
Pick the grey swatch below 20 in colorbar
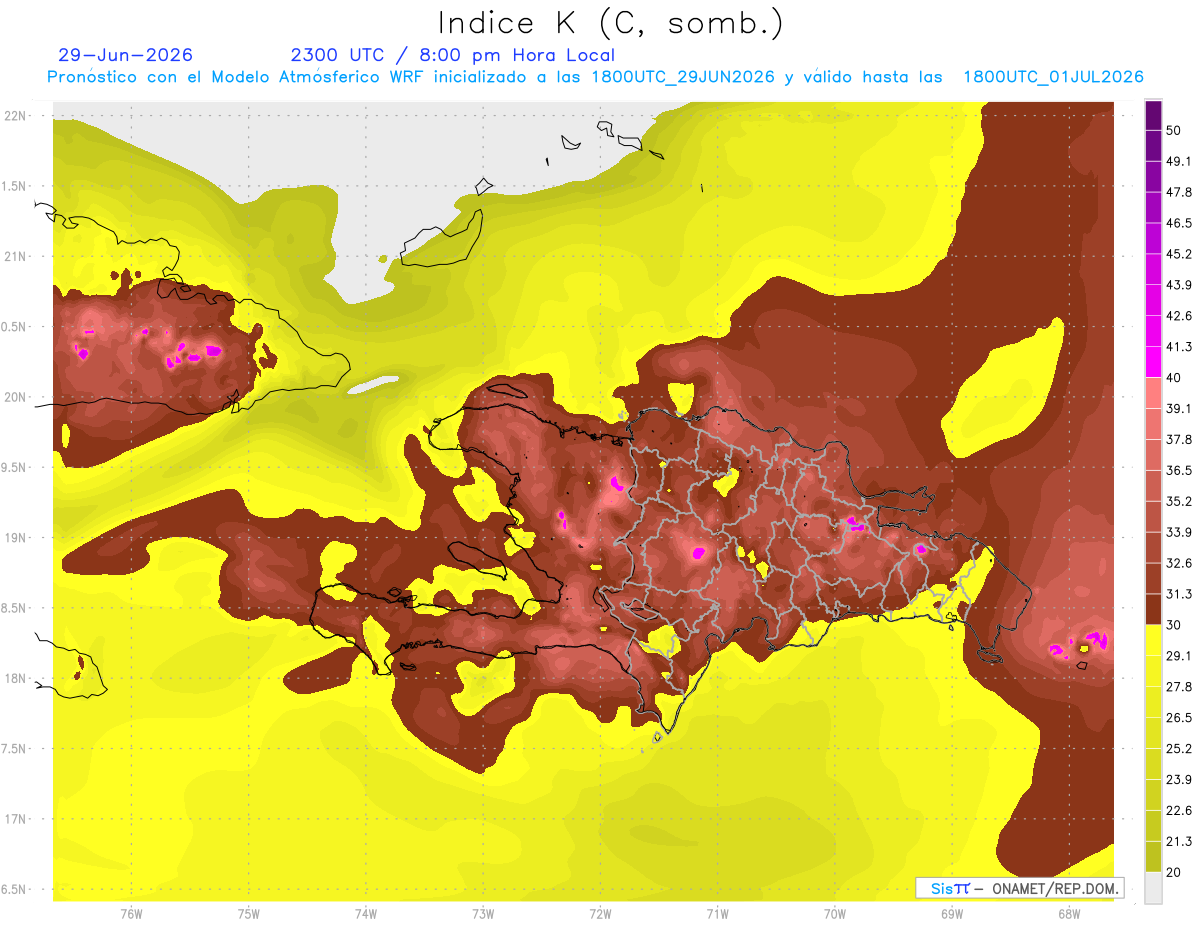pos(1153,888)
